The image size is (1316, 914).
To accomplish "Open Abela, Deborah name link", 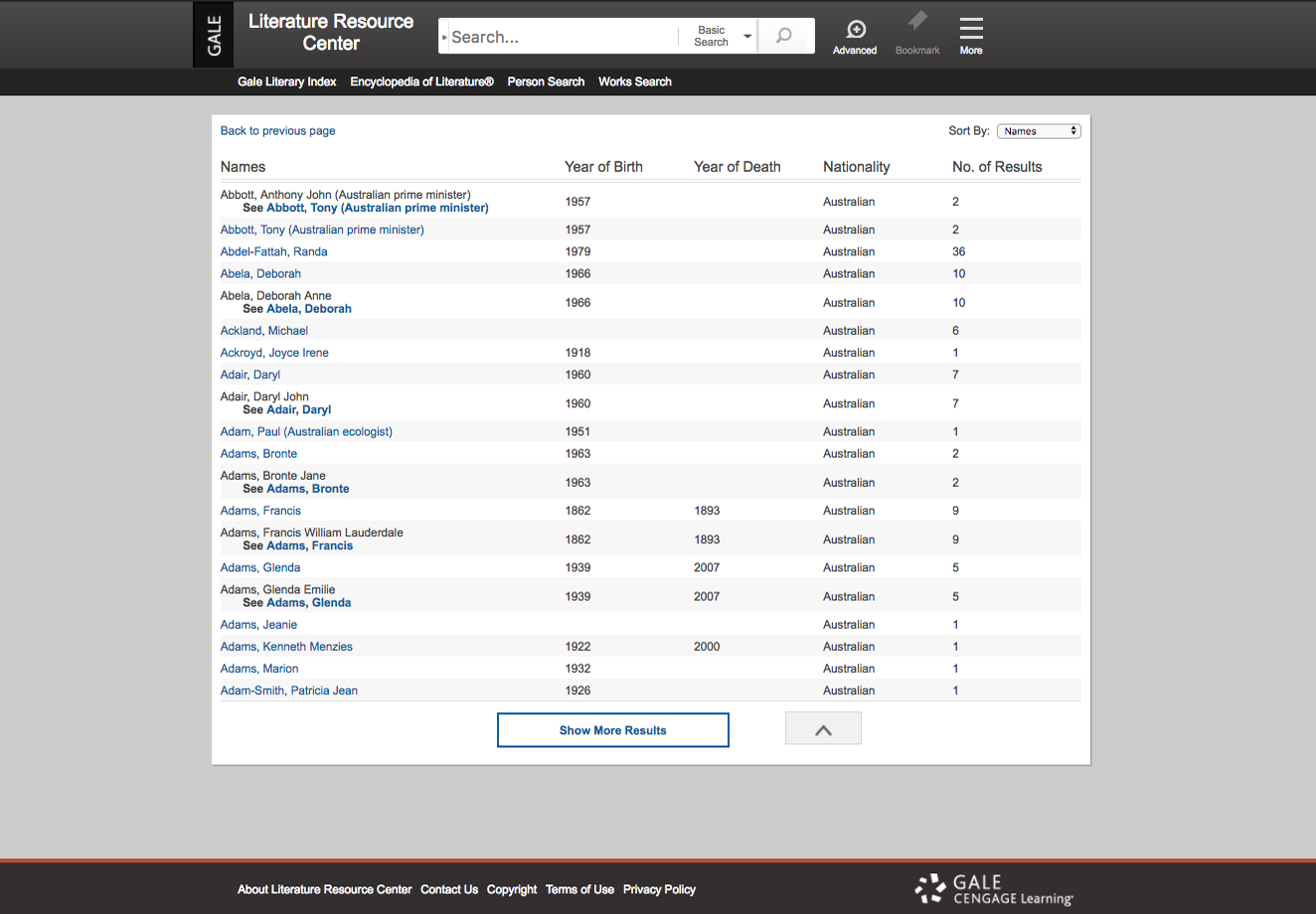I will [x=260, y=273].
